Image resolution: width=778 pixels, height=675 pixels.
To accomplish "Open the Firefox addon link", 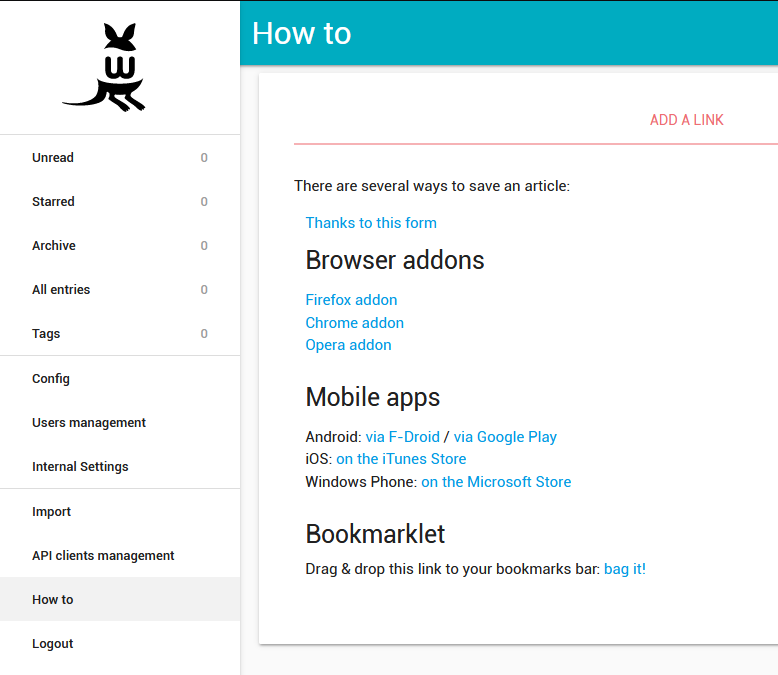I will (x=351, y=300).
